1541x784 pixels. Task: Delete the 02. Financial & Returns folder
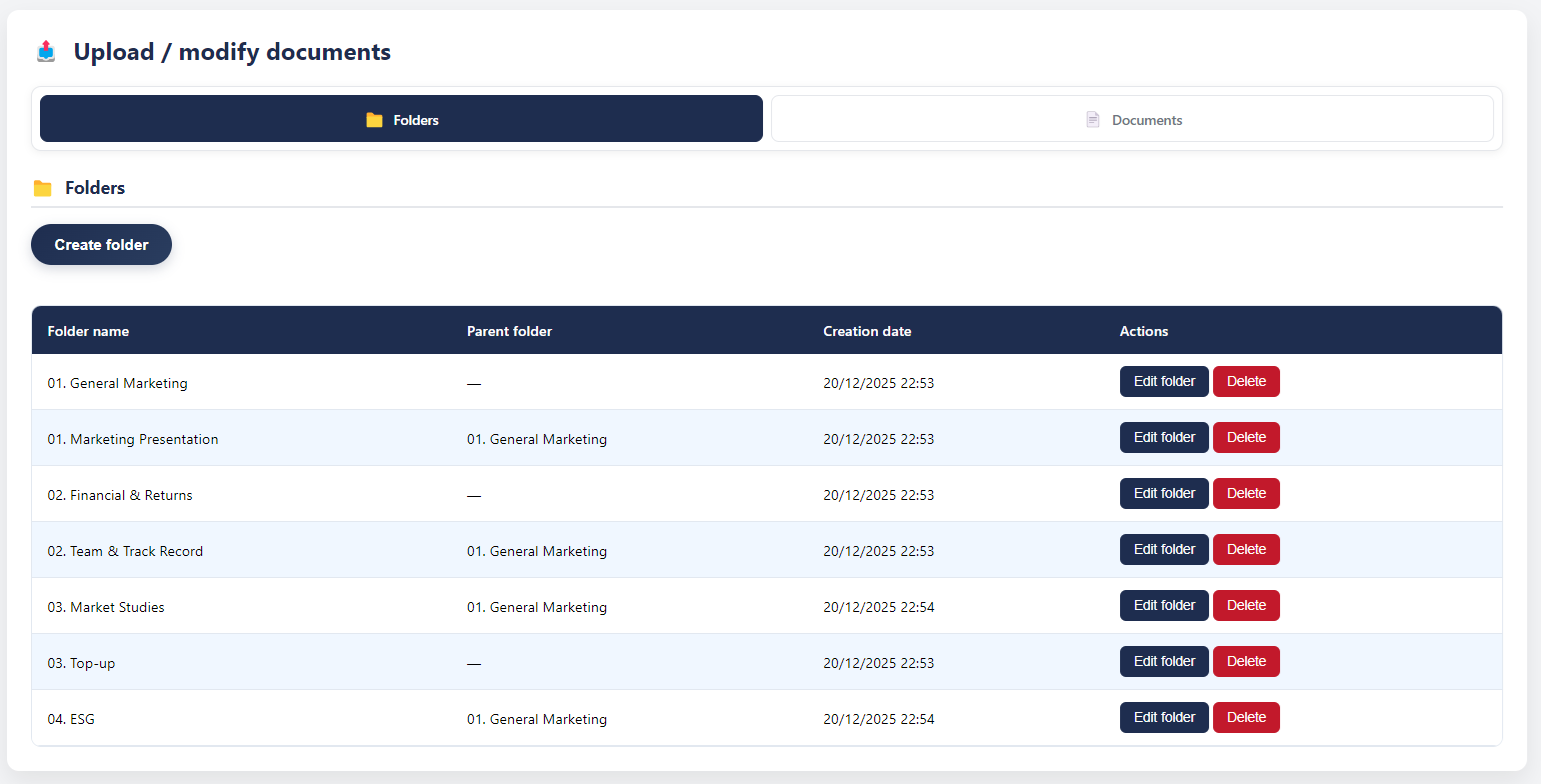pyautogui.click(x=1246, y=493)
